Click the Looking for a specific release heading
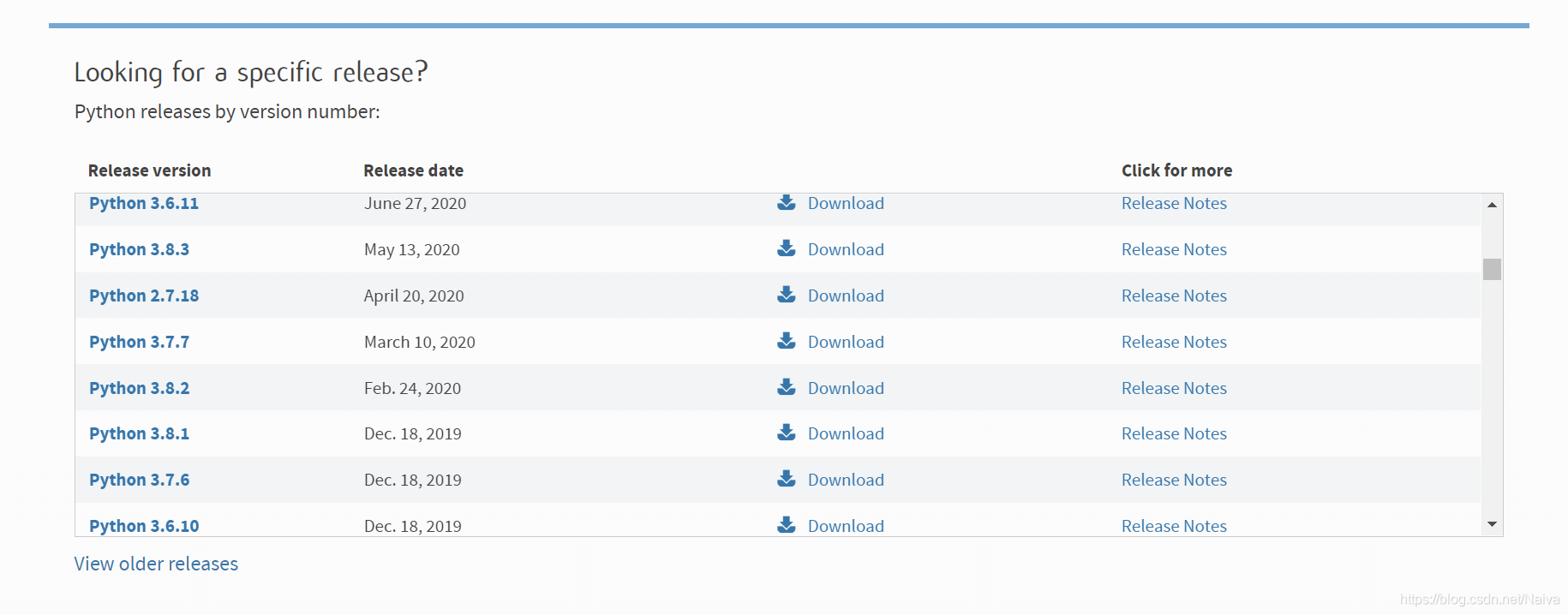The height and width of the screenshot is (615, 1568). tap(250, 72)
